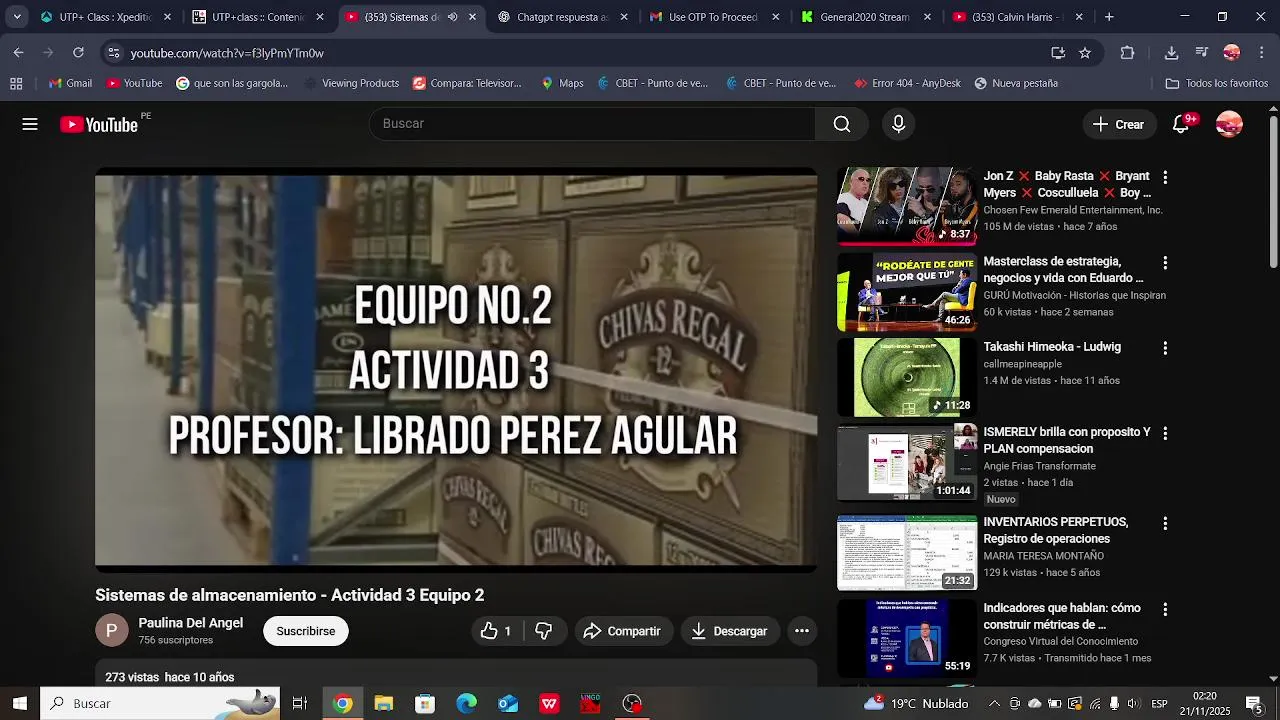The height and width of the screenshot is (720, 1280).
Task: Launch Microsoft Edge from taskbar
Action: [x=467, y=704]
